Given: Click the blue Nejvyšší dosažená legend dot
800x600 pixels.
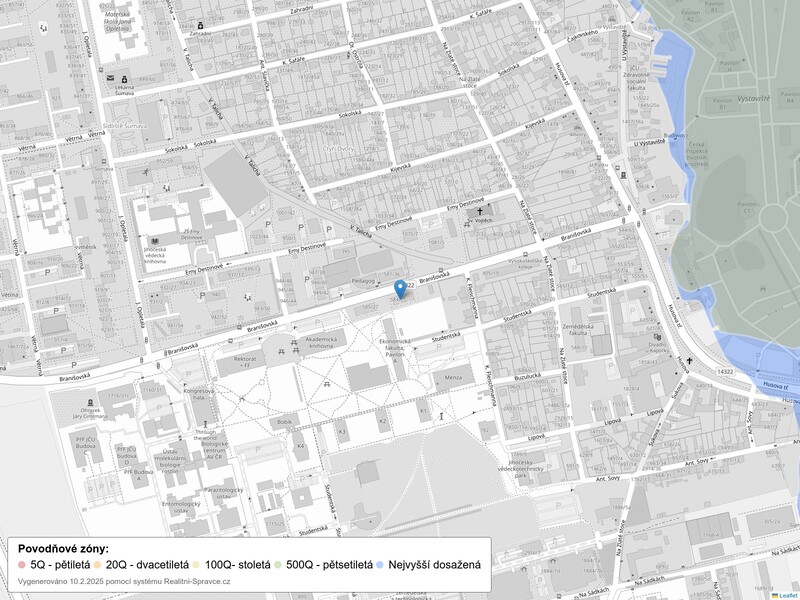Looking at the screenshot, I should 380,565.
